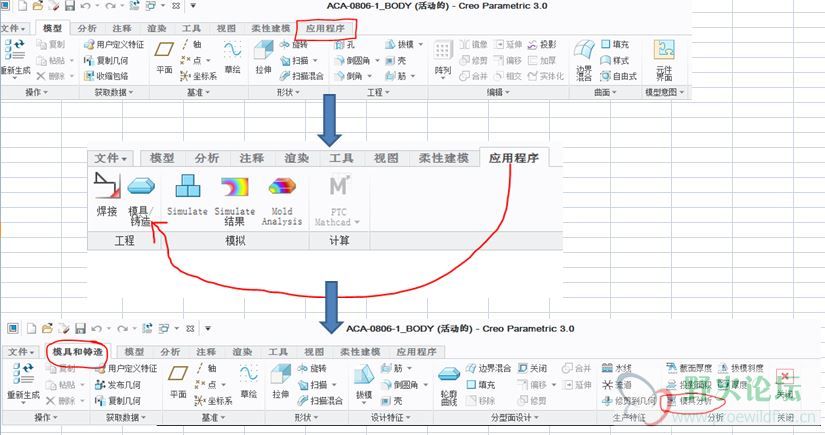The image size is (825, 435).
Task: Open the 渲染 tab in the middle Applications ribbon
Action: [297, 158]
